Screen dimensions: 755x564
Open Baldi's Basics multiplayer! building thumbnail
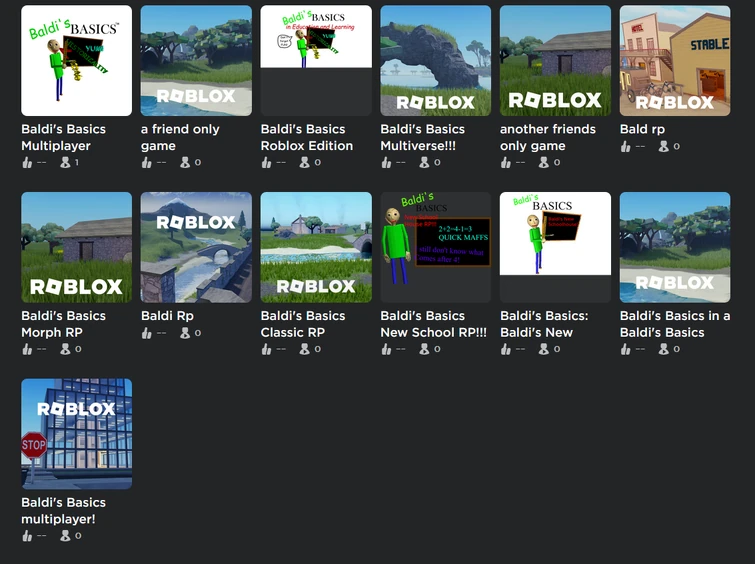pyautogui.click(x=77, y=434)
